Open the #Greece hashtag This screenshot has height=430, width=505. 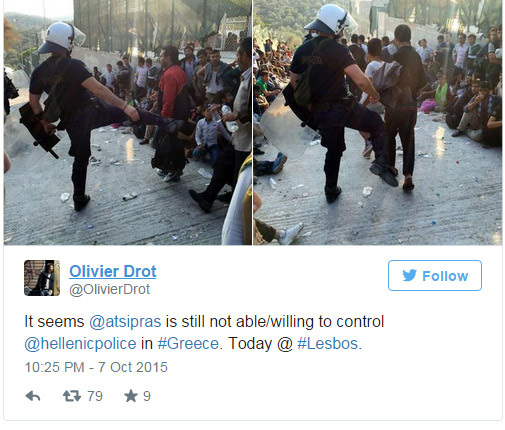[188, 343]
